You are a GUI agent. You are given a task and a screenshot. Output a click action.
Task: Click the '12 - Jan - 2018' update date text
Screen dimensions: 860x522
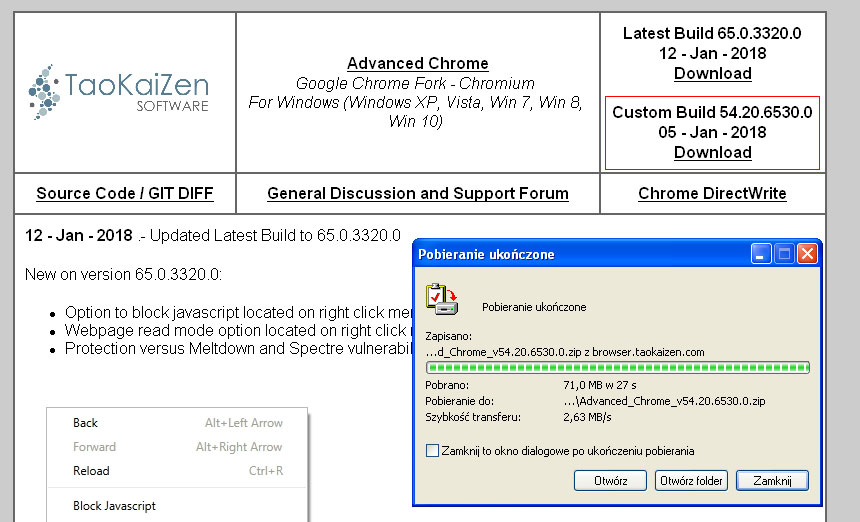pos(78,235)
